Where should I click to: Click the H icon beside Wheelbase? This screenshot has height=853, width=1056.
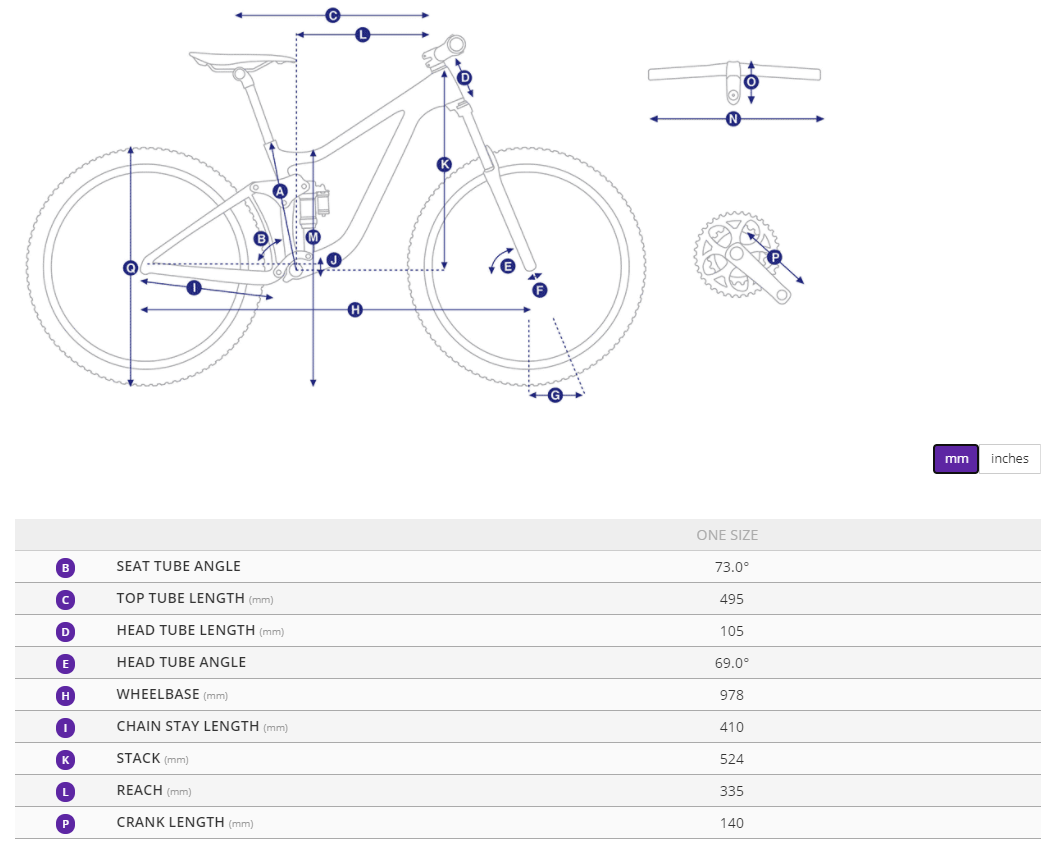coord(65,696)
